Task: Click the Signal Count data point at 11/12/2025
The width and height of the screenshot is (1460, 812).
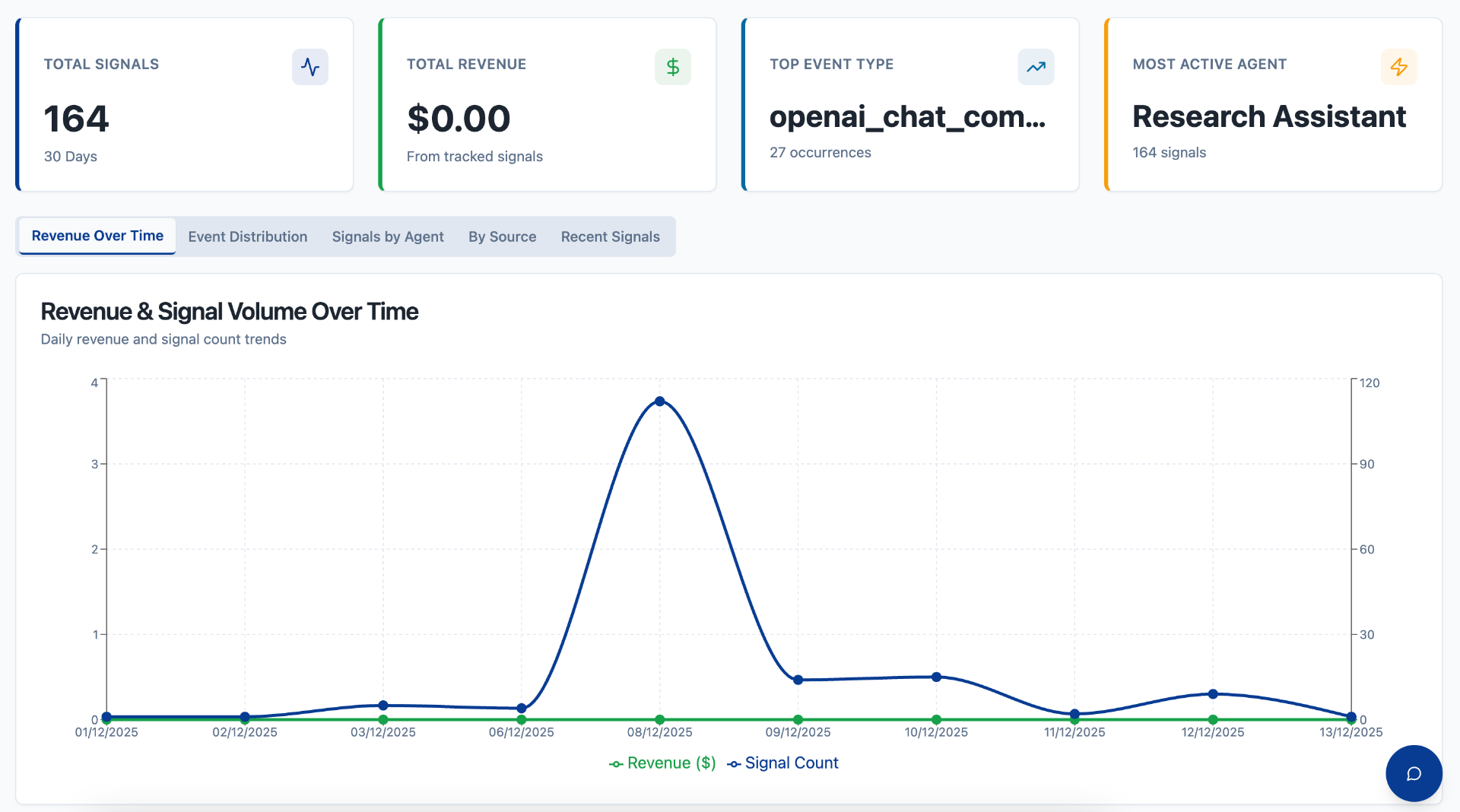Action: pos(1074,714)
